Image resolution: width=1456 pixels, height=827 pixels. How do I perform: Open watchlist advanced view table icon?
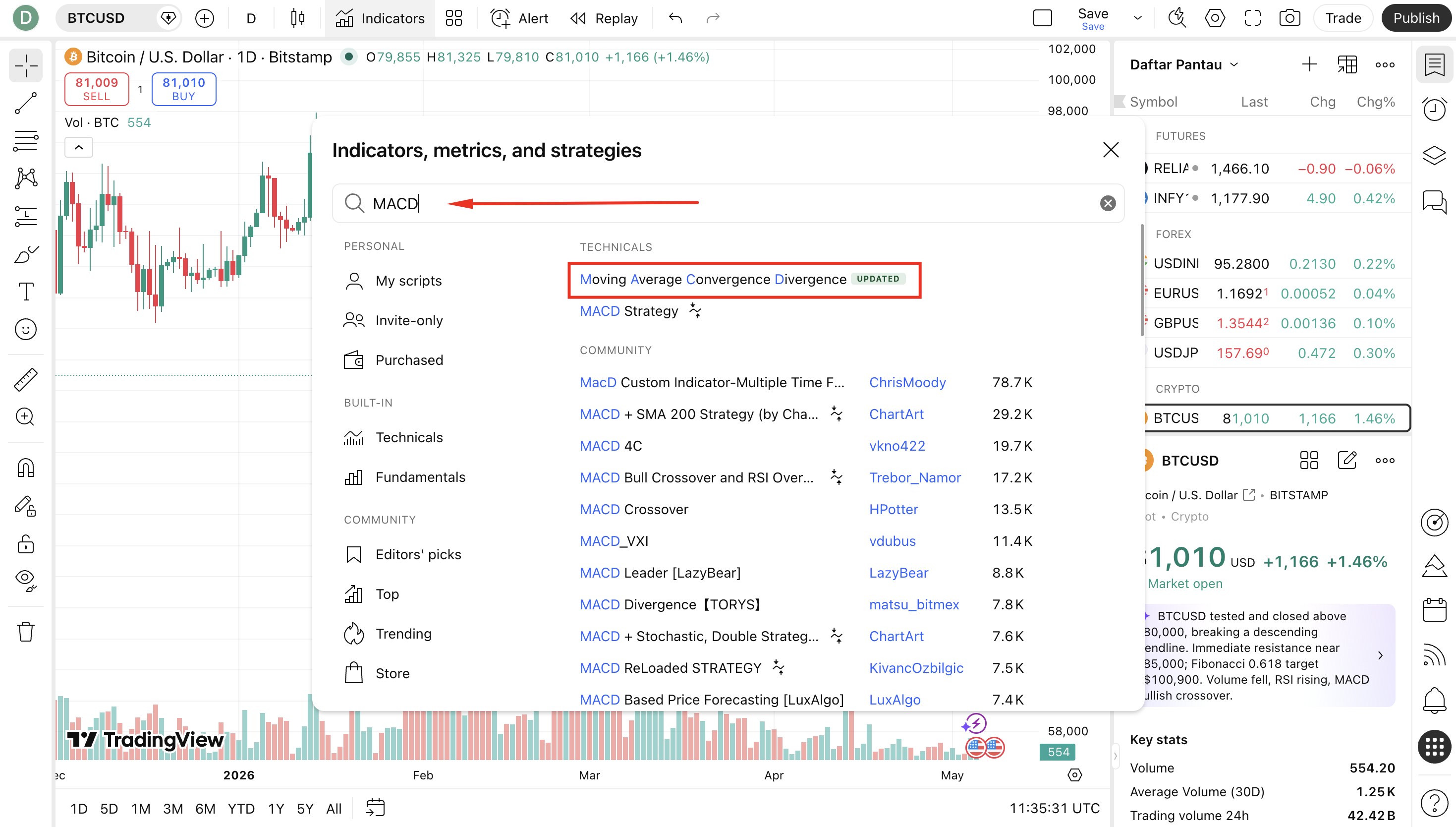(1347, 65)
